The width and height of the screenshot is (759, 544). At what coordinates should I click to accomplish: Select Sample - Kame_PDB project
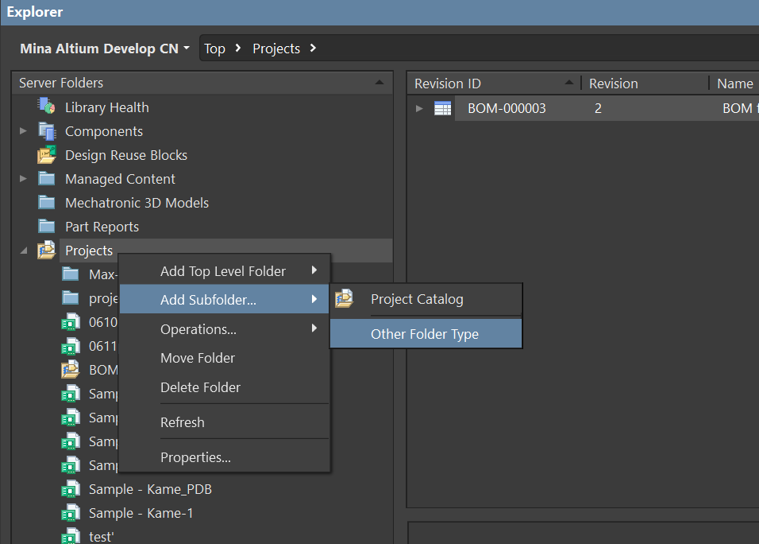(151, 489)
